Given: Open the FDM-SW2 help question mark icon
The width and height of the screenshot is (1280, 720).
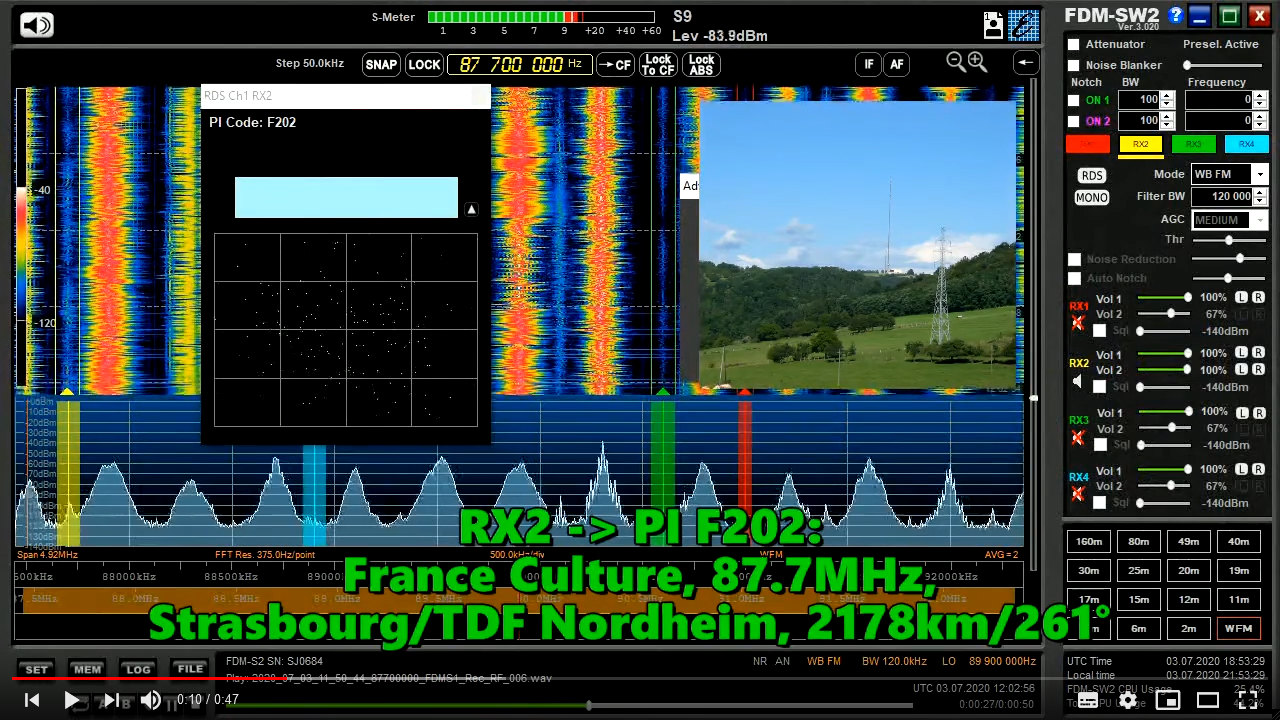Looking at the screenshot, I should [x=1176, y=15].
